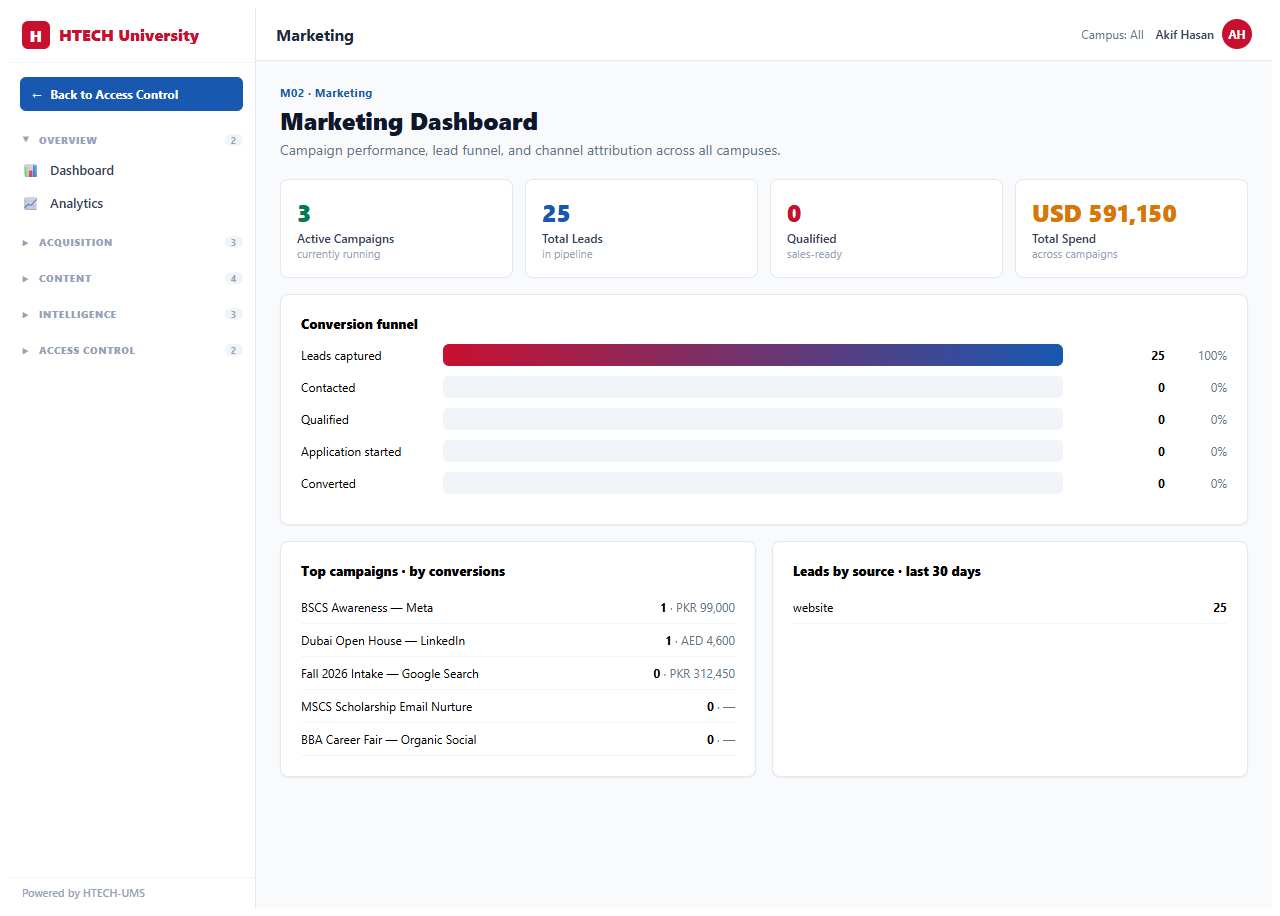Click the Converted funnel label
1280x916 pixels.
(328, 484)
